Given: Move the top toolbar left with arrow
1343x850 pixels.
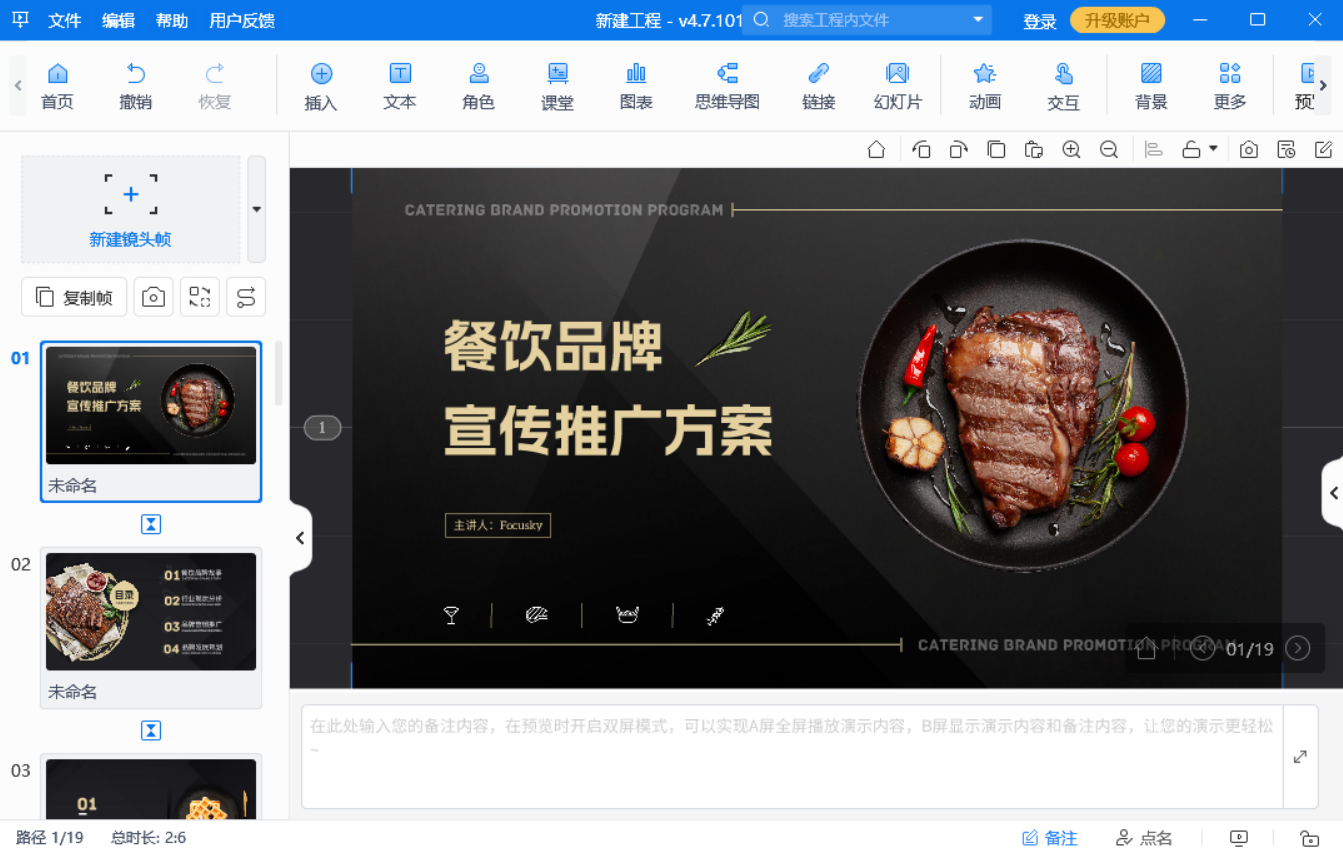Looking at the screenshot, I should (18, 85).
